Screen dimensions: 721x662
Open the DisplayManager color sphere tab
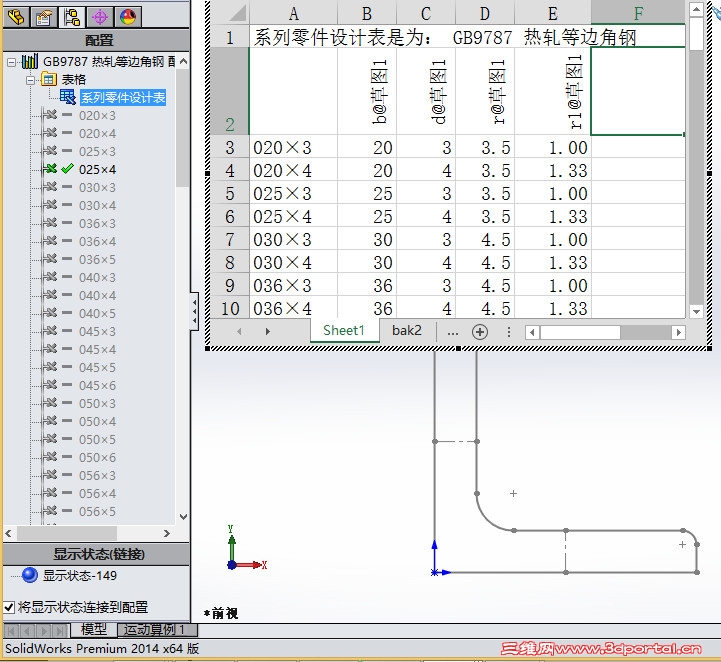click(x=128, y=17)
